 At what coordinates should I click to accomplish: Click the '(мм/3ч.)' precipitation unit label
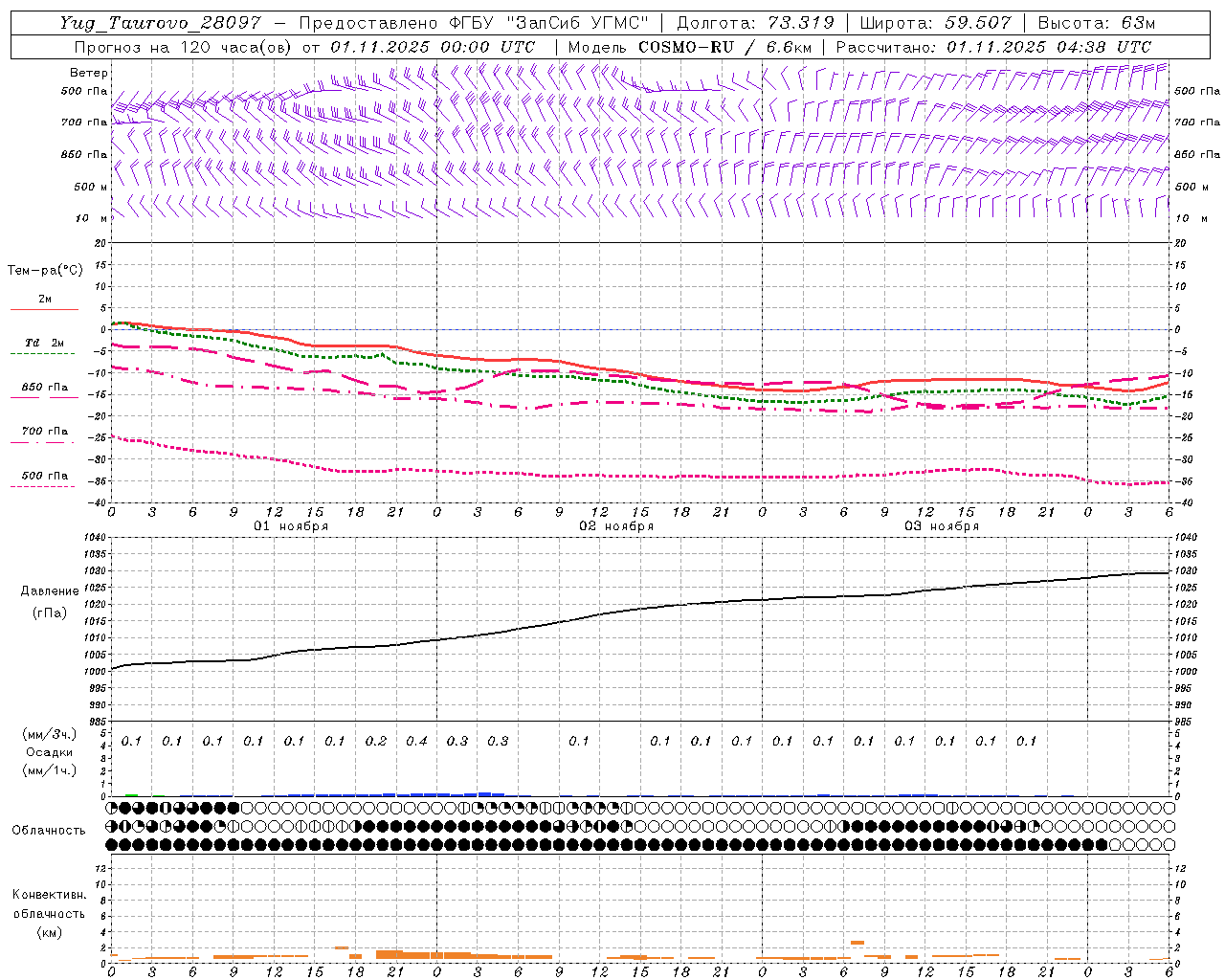click(x=50, y=734)
